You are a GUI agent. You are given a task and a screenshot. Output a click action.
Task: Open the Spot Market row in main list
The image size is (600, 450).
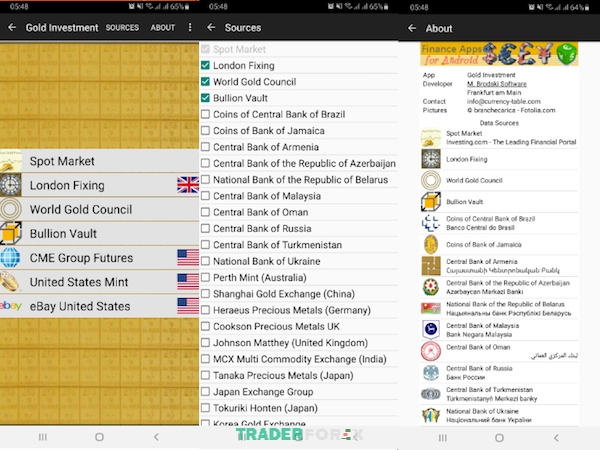pyautogui.click(x=99, y=161)
